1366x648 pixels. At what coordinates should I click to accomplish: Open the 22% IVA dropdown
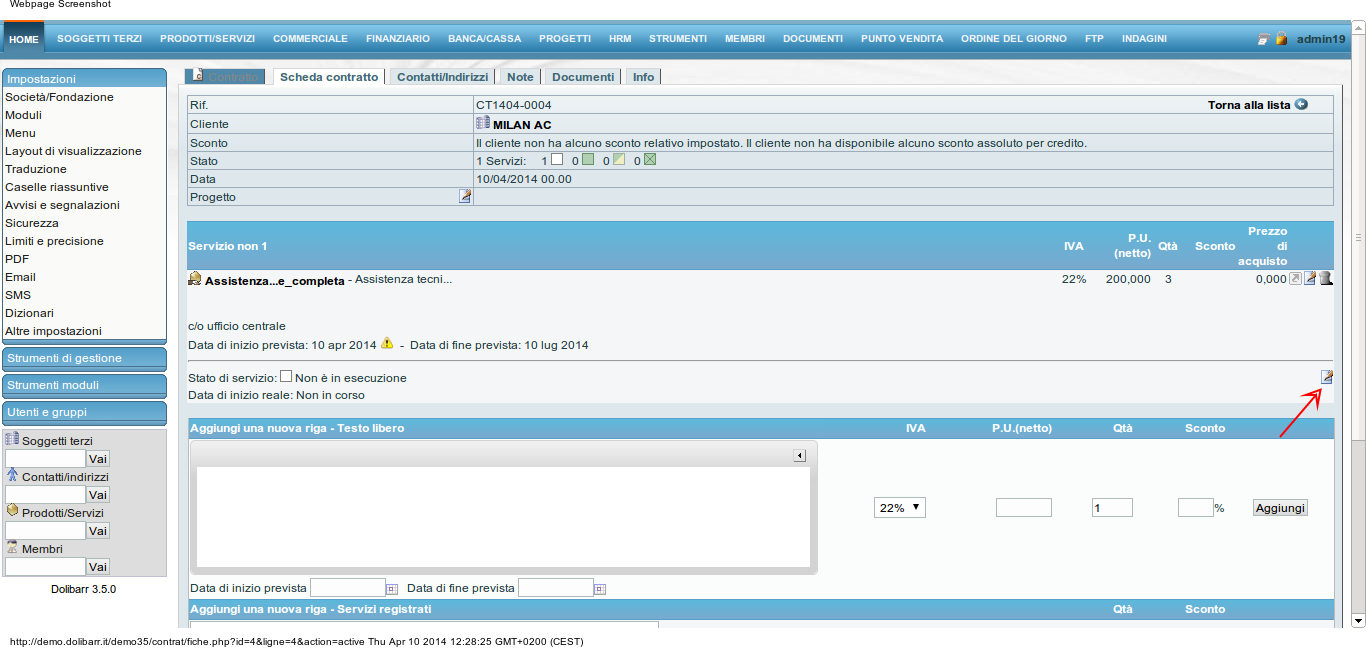point(899,508)
